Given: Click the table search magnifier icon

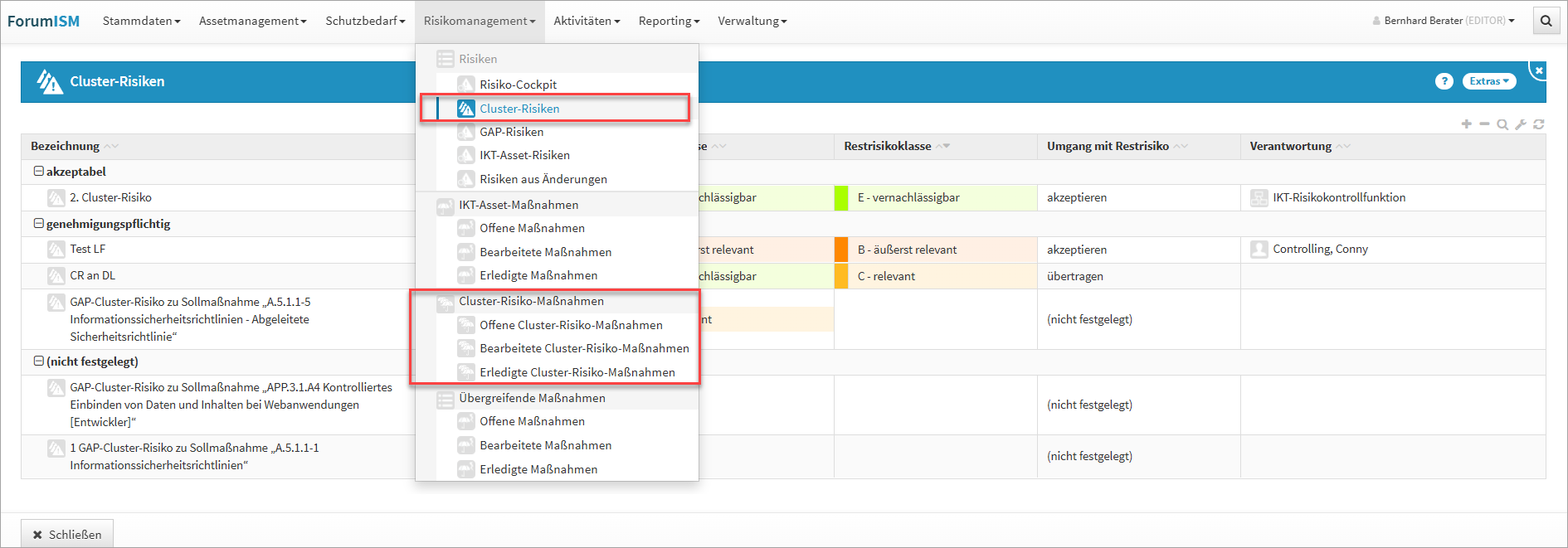Looking at the screenshot, I should [1502, 124].
